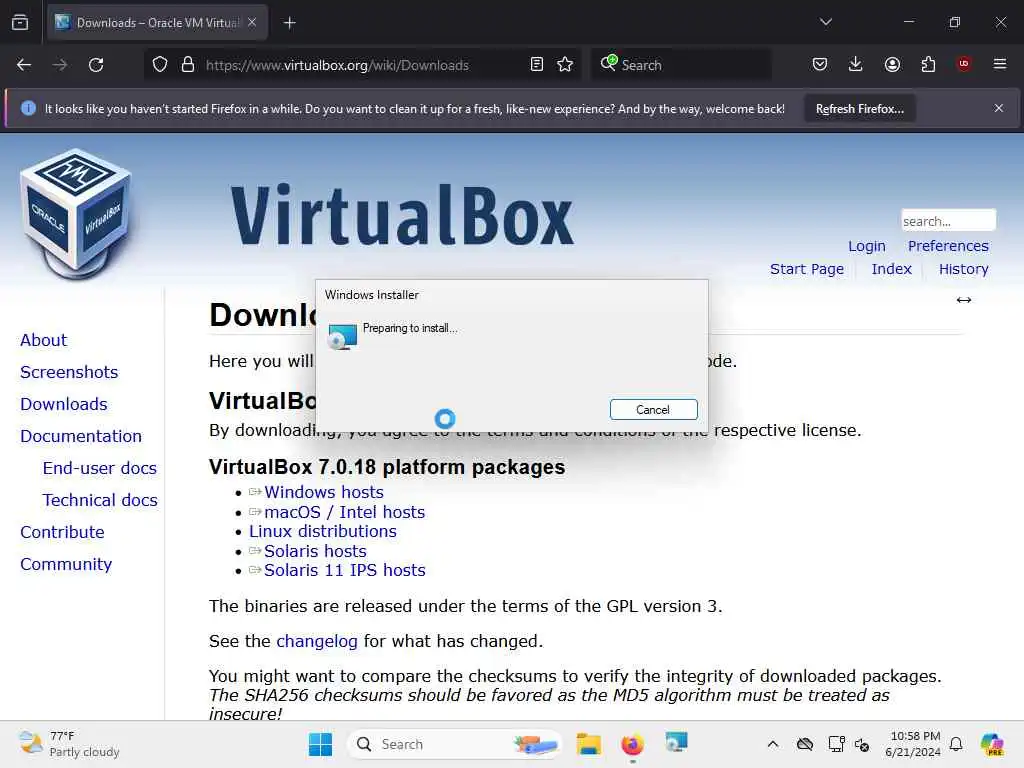This screenshot has width=1024, height=768.
Task: Click the VirtualBox site search field
Action: point(948,221)
